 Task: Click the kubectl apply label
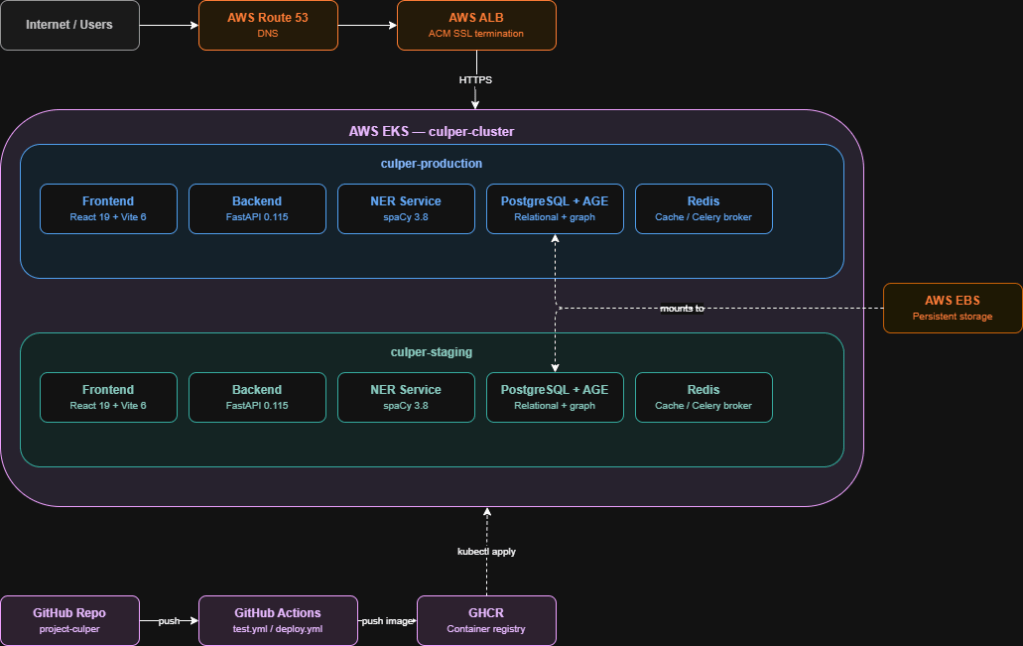pos(486,551)
